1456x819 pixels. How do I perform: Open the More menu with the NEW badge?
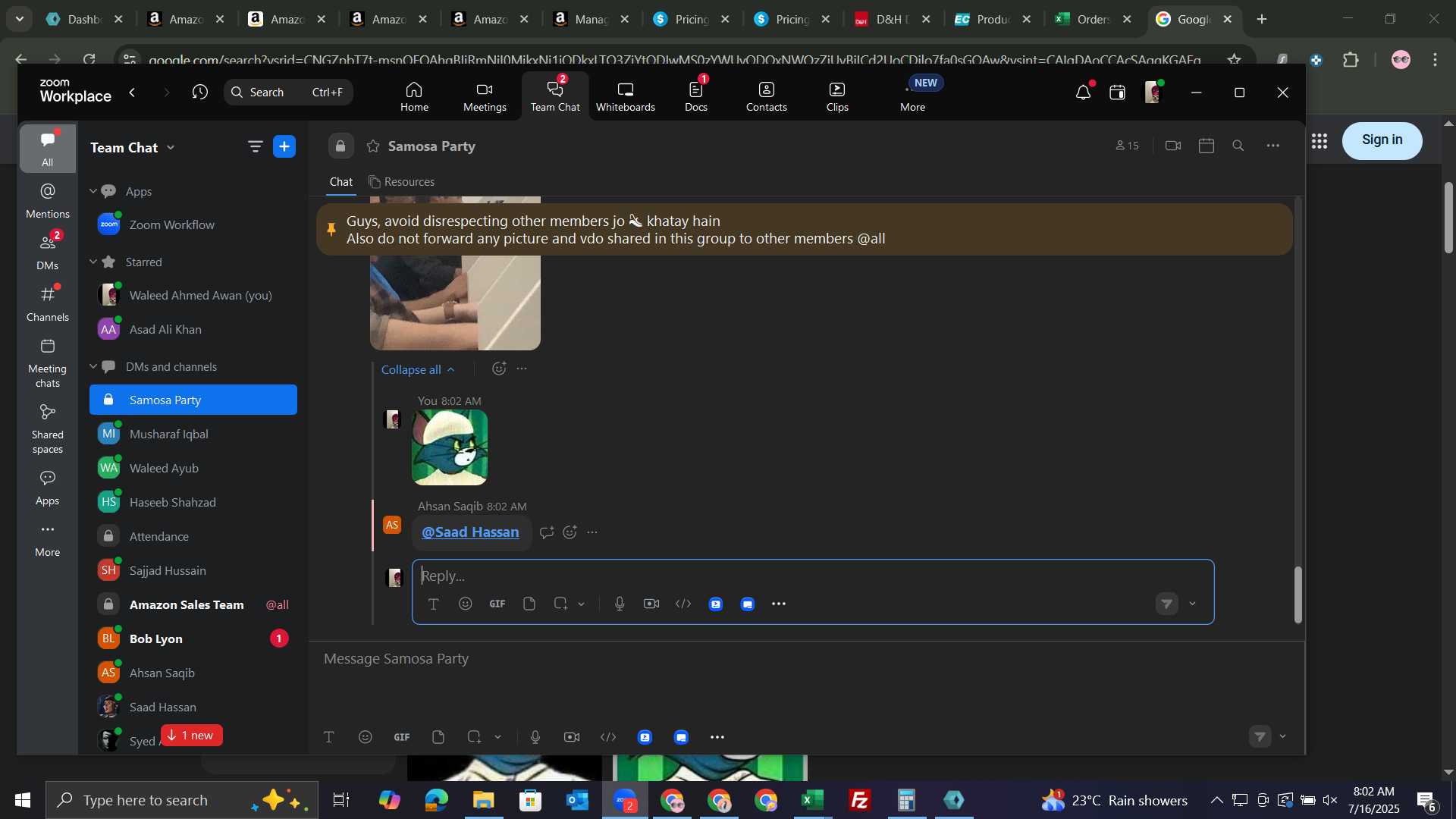point(912,96)
